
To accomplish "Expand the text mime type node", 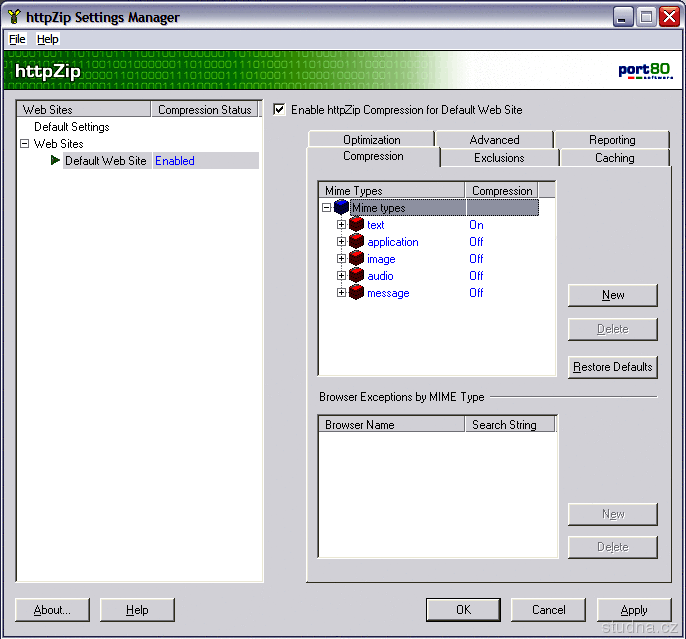I will point(342,225).
